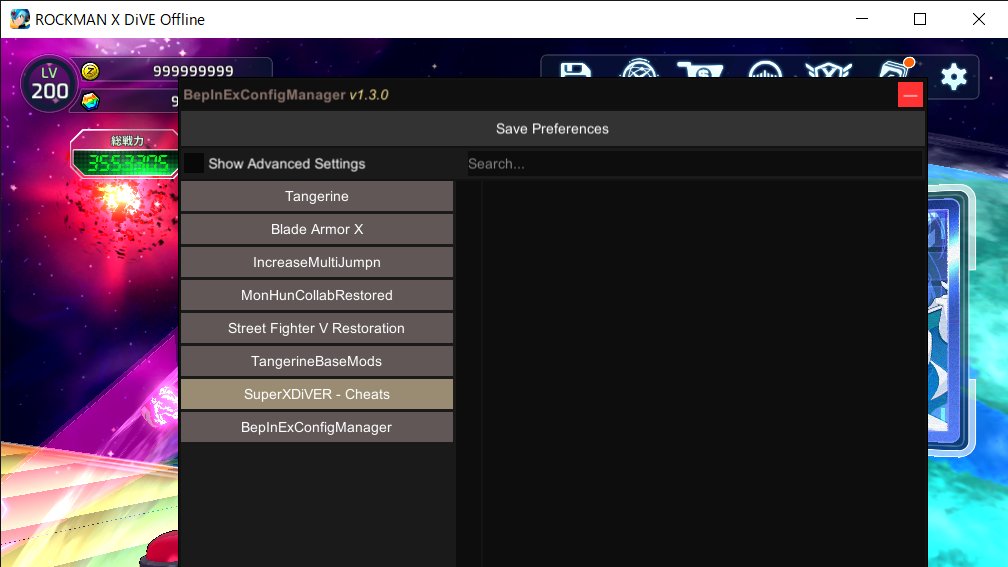
Task: Expand the IncreaseMultiJumpn plugin
Action: [x=317, y=262]
